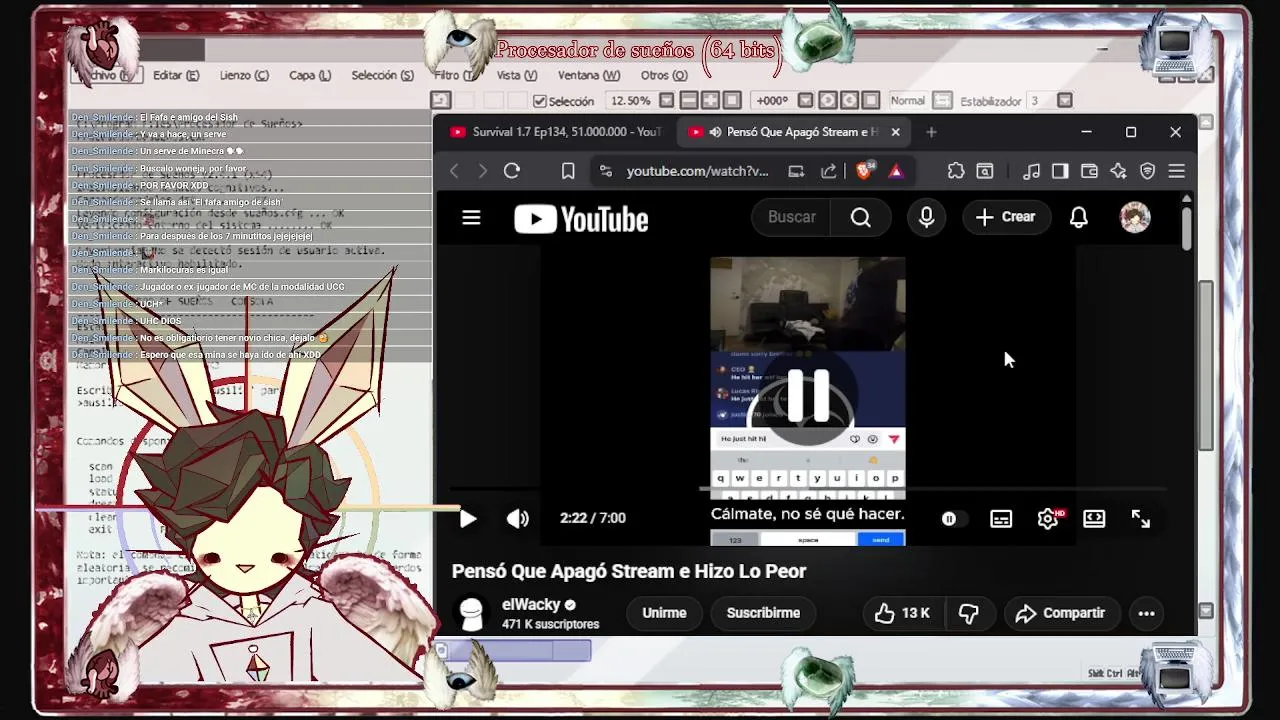Click the video progress bar
This screenshot has width=1280, height=720.
coord(808,489)
